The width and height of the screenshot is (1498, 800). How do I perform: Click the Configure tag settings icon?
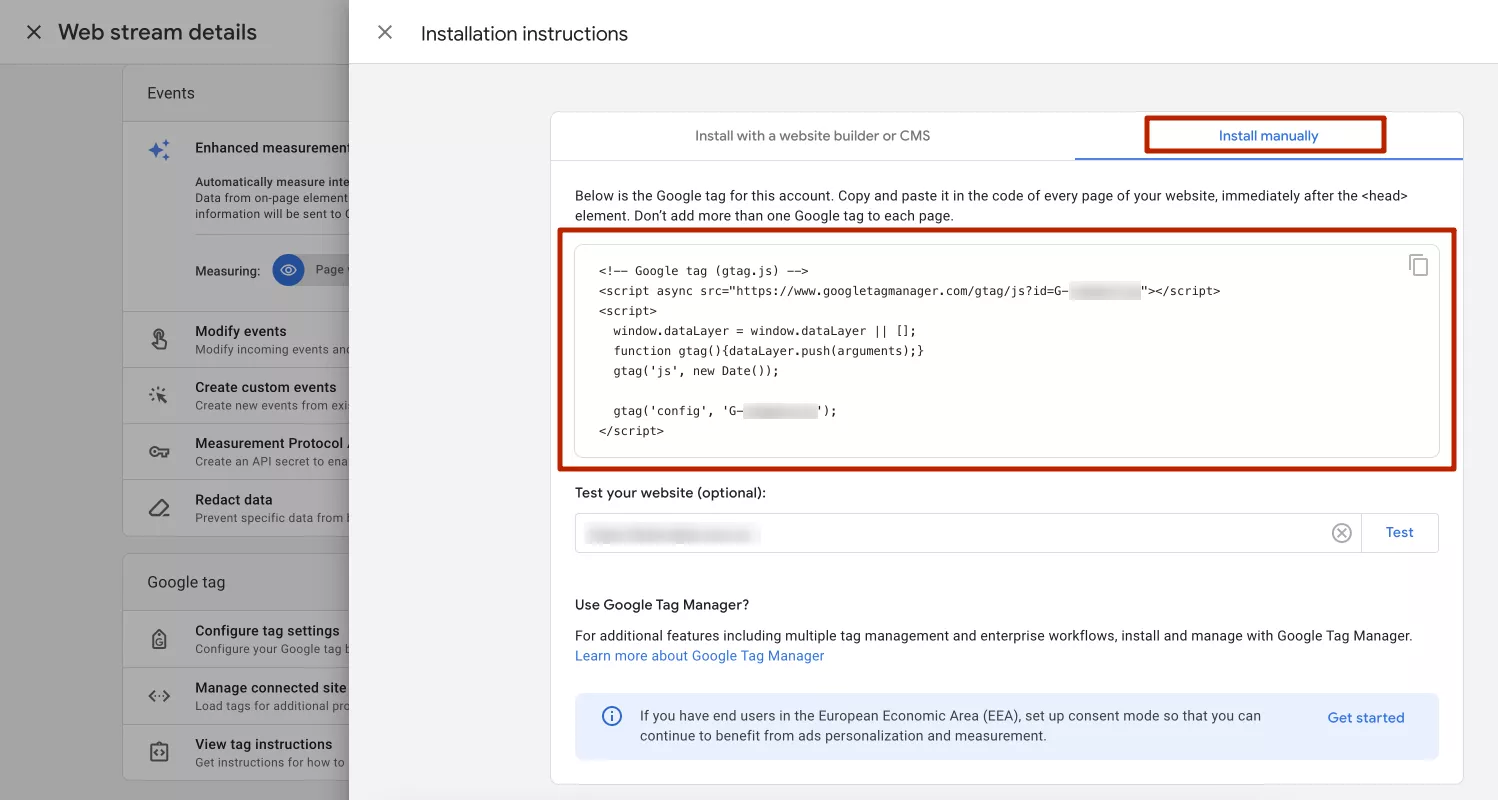(x=159, y=639)
